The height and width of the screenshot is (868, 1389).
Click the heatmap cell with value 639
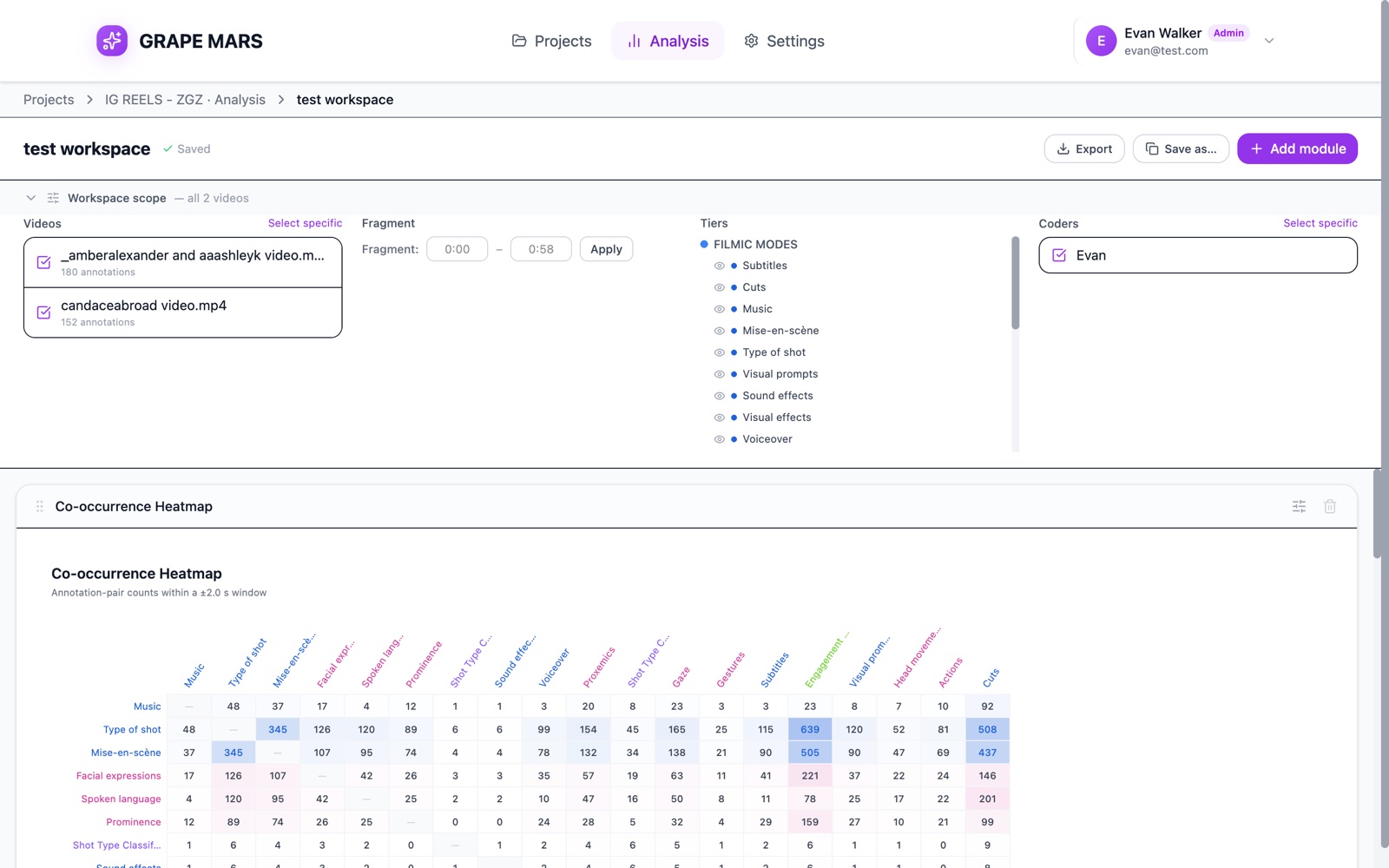(x=810, y=729)
